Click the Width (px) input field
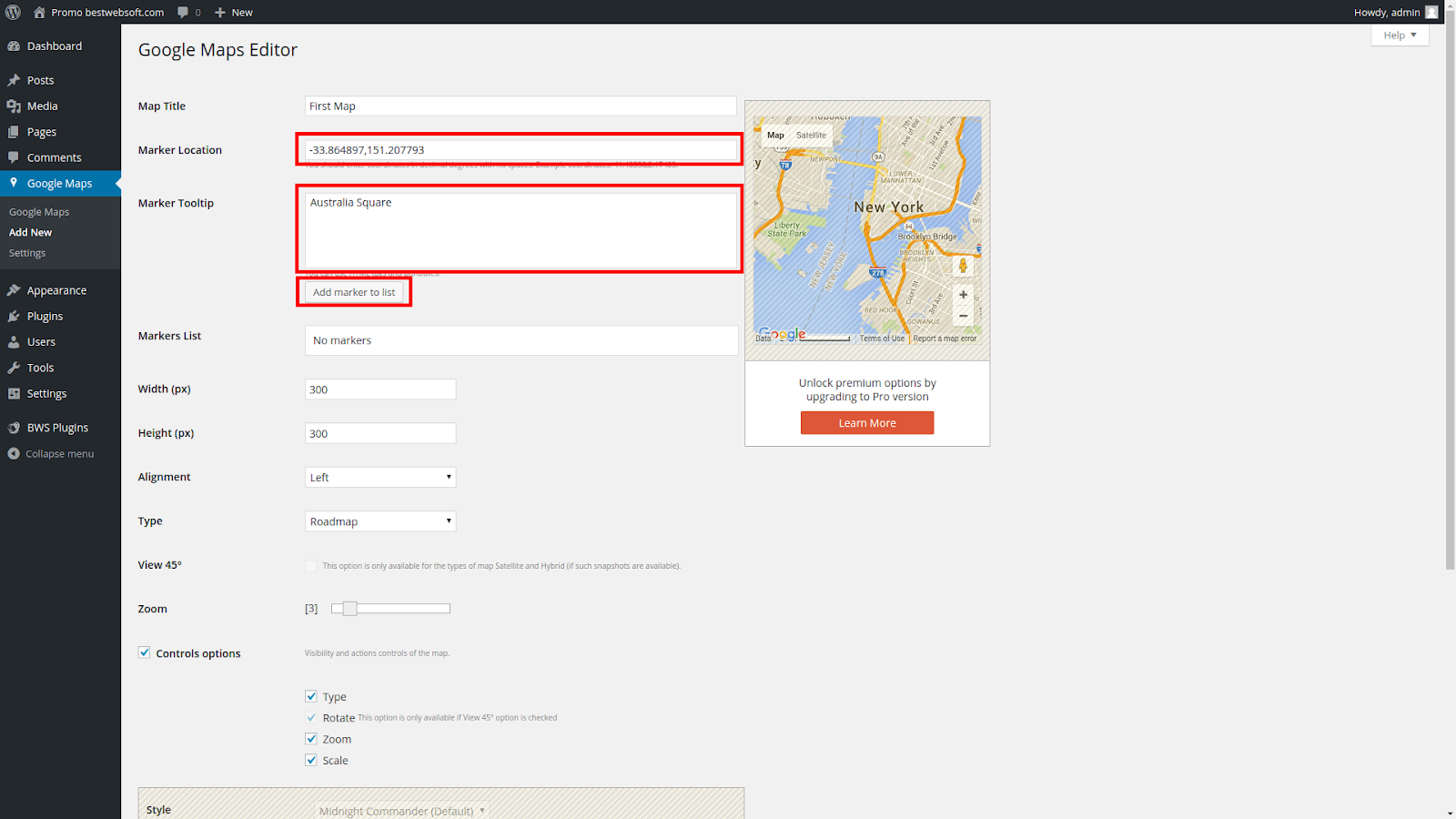The image size is (1456, 819). 380,389
